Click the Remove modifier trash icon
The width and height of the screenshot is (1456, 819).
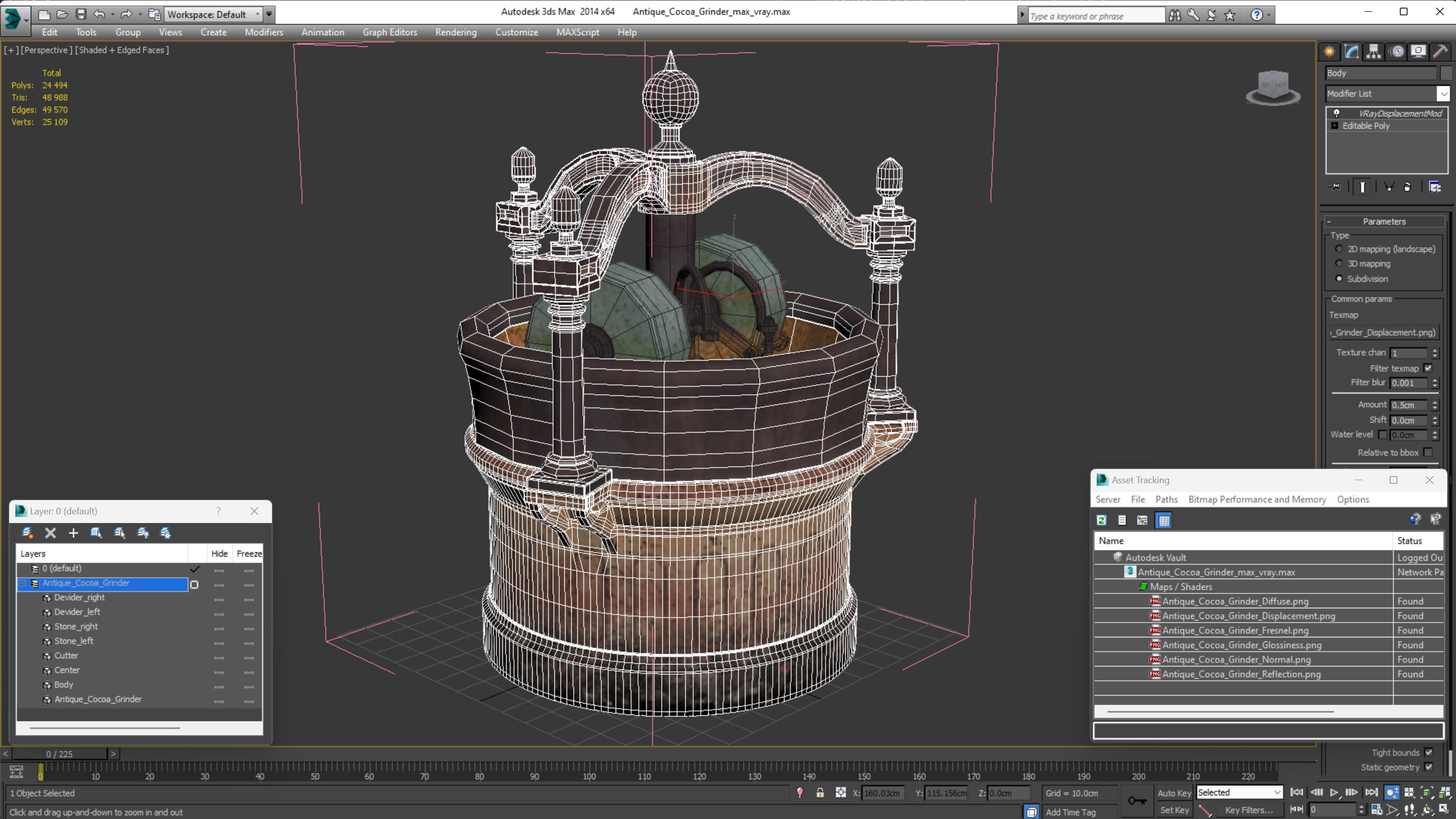(1408, 187)
